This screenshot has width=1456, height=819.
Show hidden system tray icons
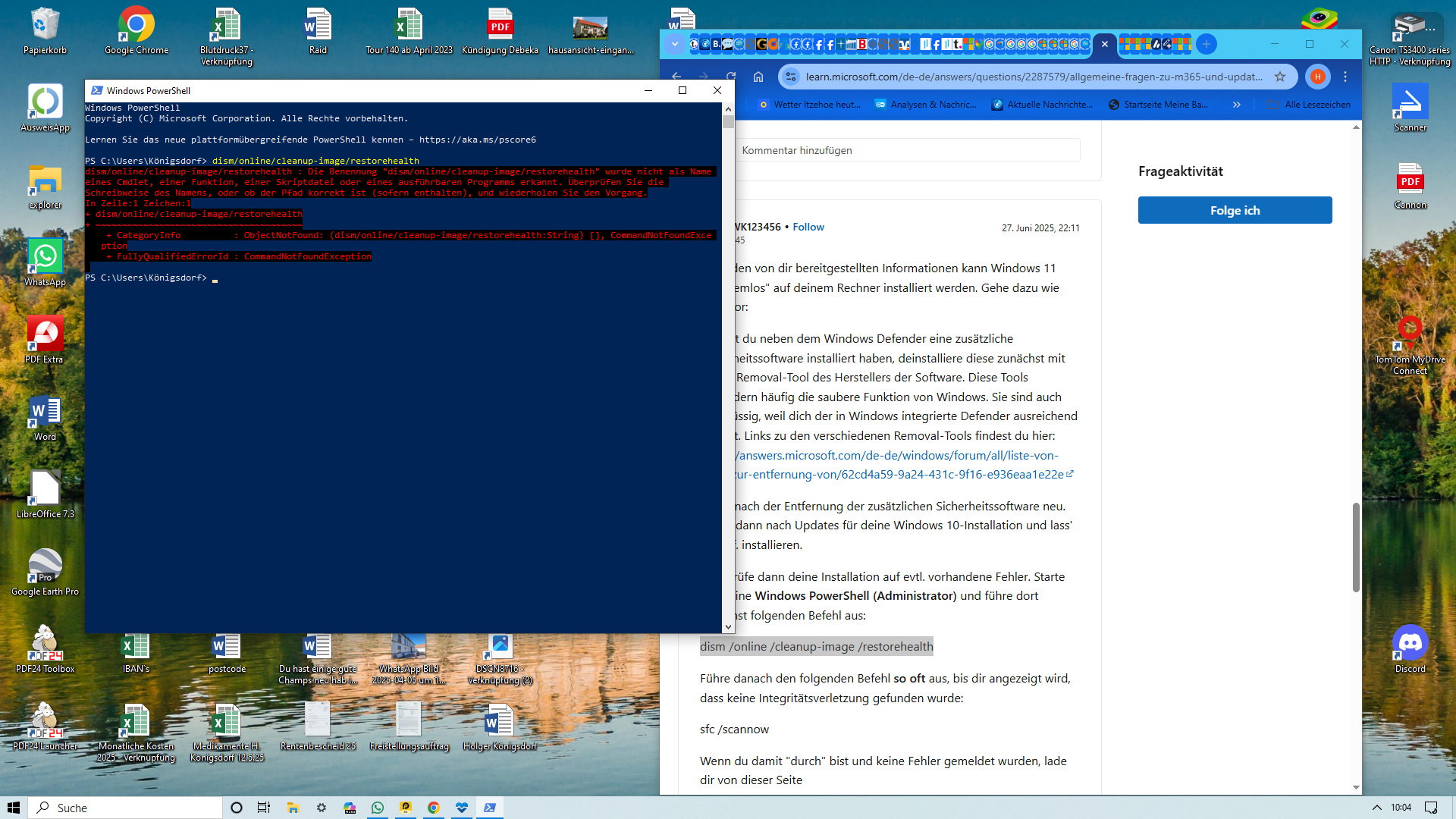click(1377, 808)
